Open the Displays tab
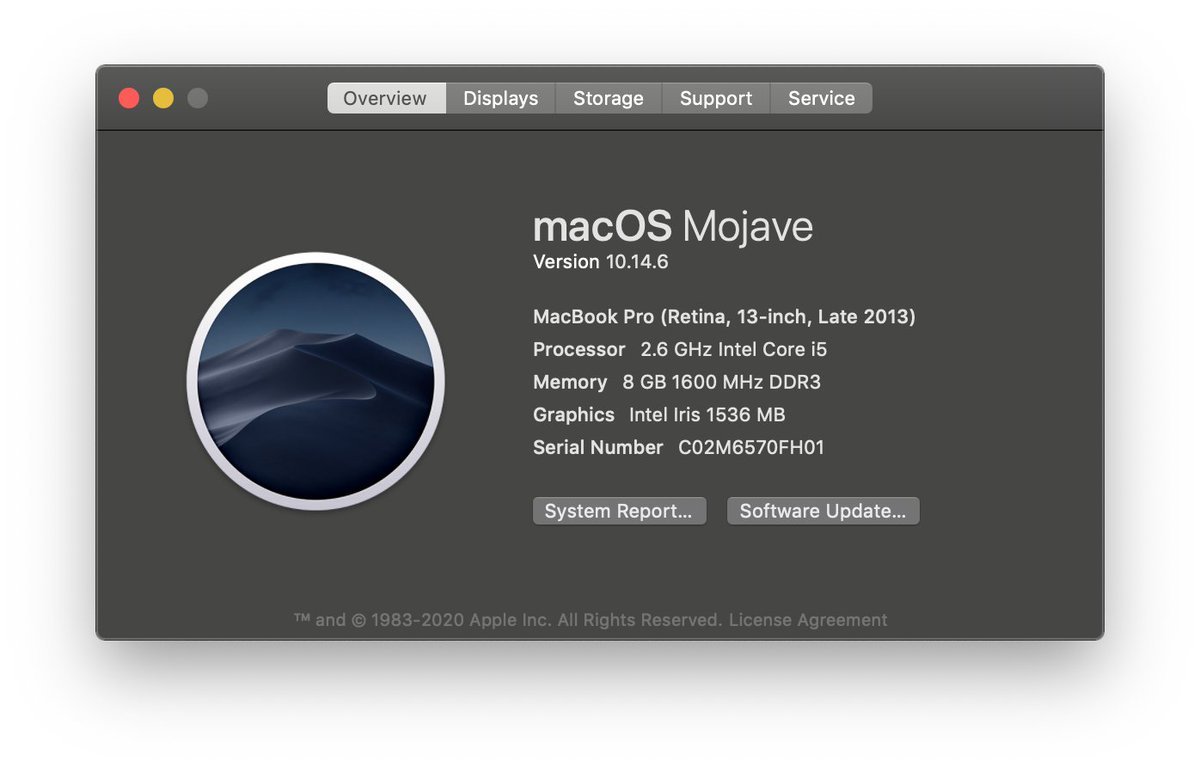Image resolution: width=1200 pixels, height=767 pixels. (501, 98)
